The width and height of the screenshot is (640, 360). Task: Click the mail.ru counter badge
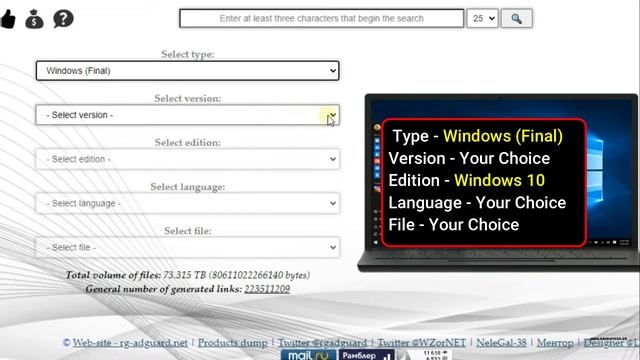click(x=309, y=355)
